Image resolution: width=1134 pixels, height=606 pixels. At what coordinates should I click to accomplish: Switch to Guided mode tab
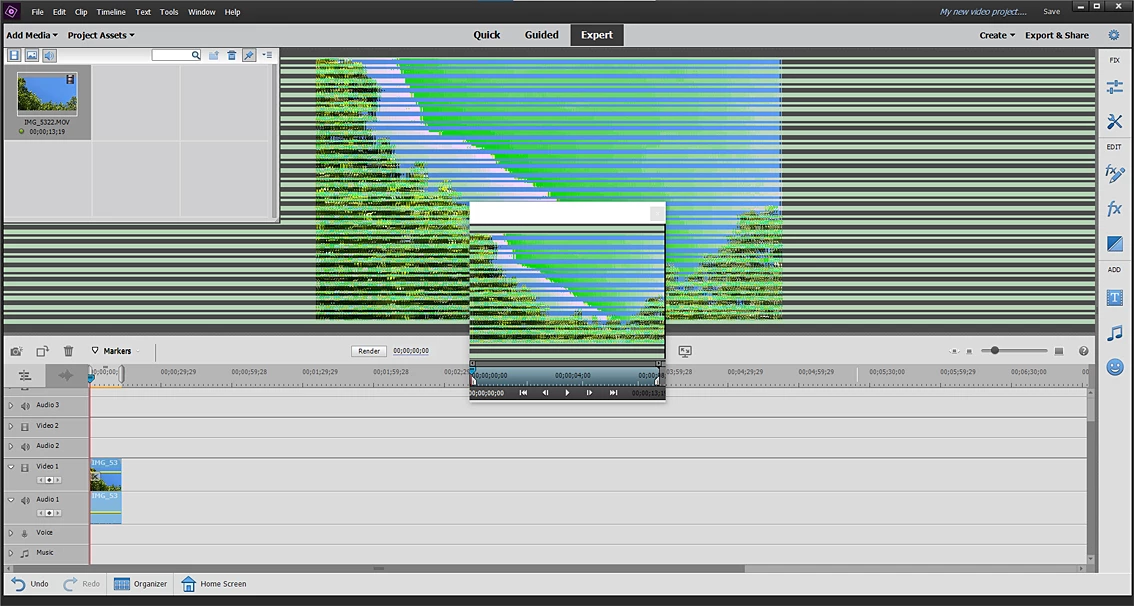tap(542, 35)
